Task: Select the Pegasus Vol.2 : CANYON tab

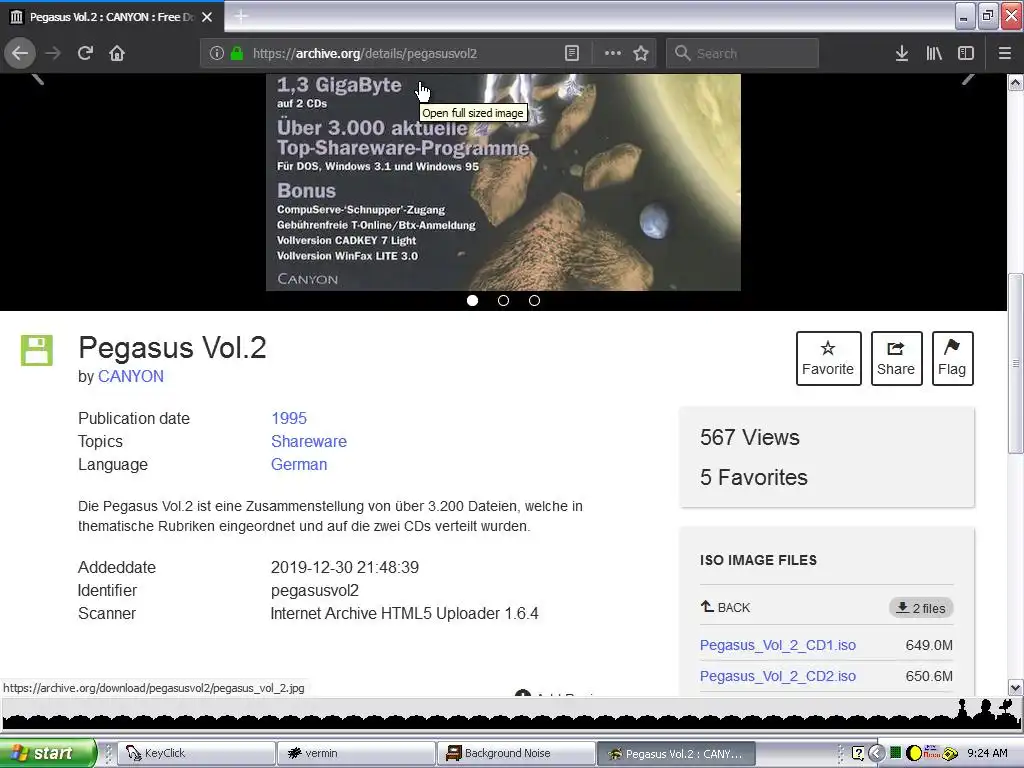Action: (x=111, y=17)
